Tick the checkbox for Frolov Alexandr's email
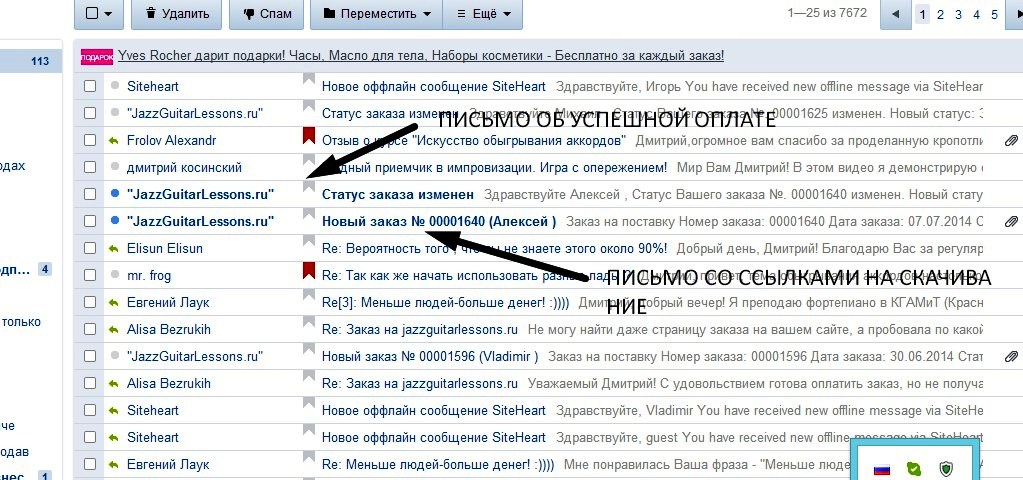 click(x=90, y=141)
